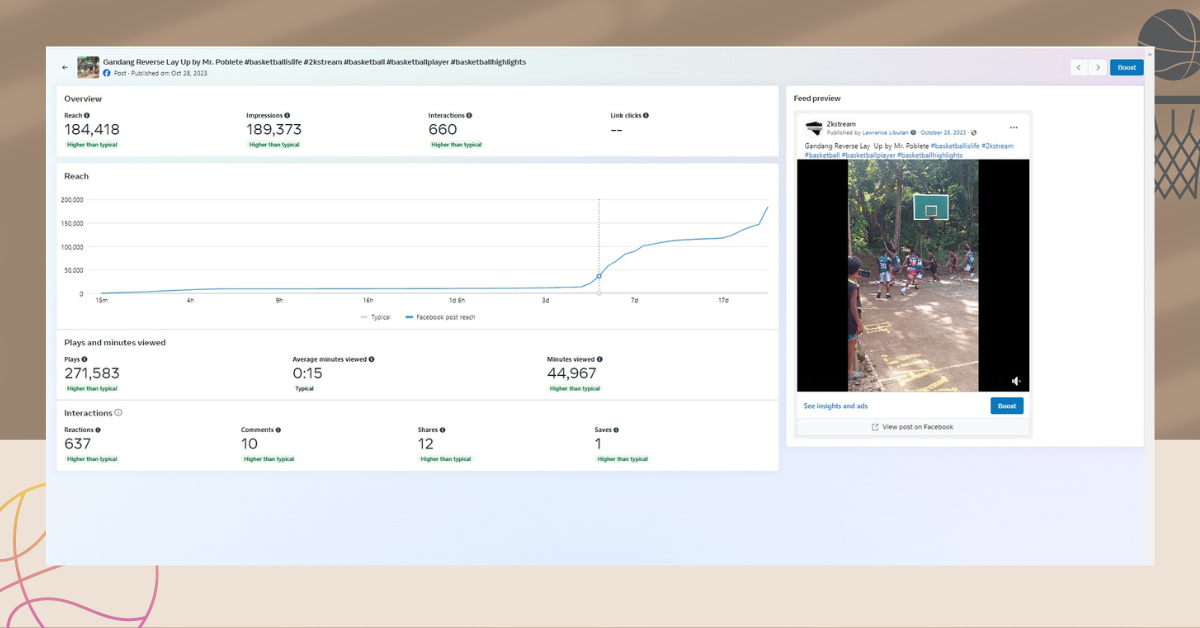Click the Minutes viewed value 44,967
1200x628 pixels.
(573, 373)
